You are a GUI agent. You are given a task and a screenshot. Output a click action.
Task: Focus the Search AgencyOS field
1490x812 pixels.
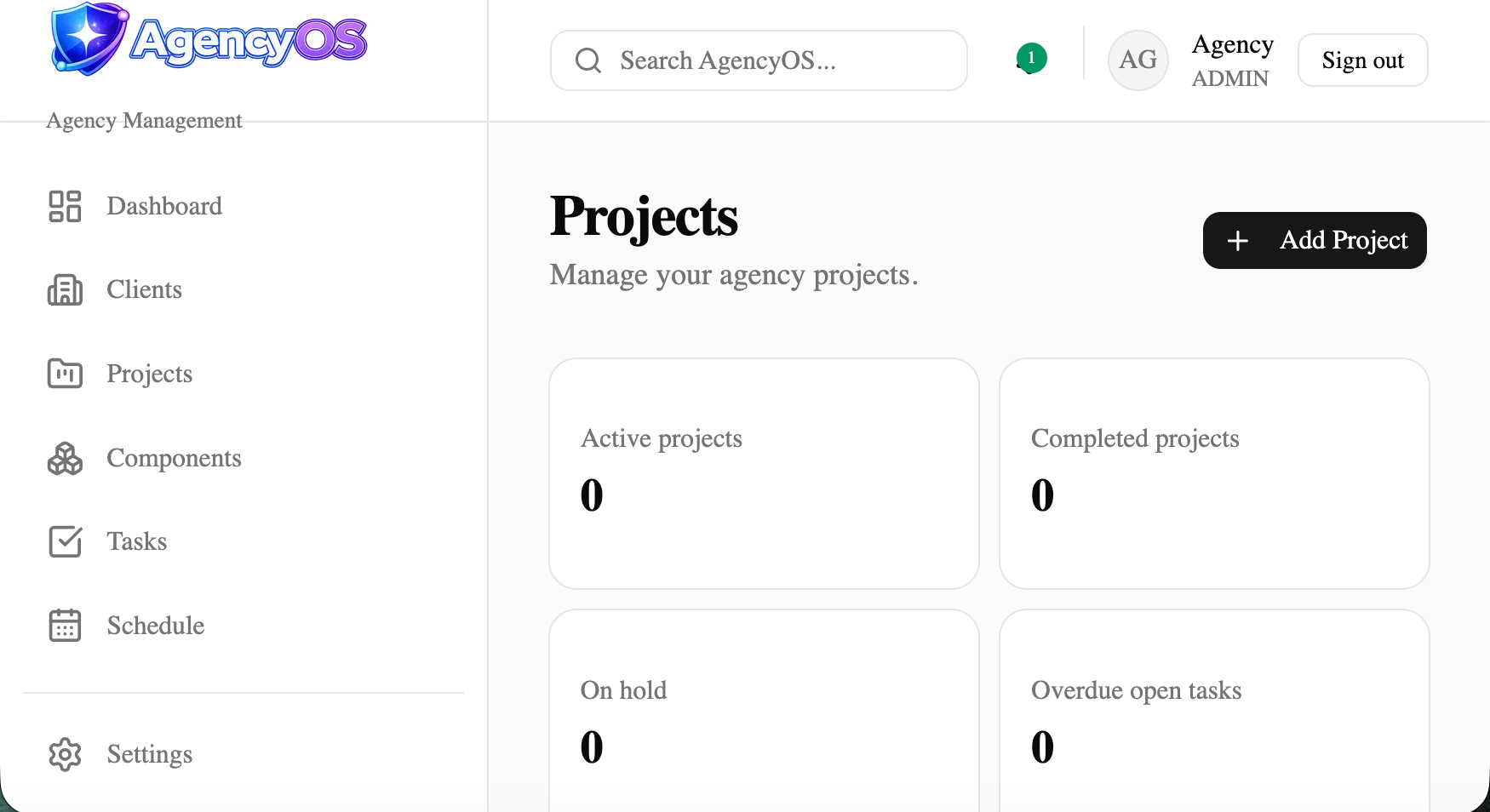pos(759,60)
